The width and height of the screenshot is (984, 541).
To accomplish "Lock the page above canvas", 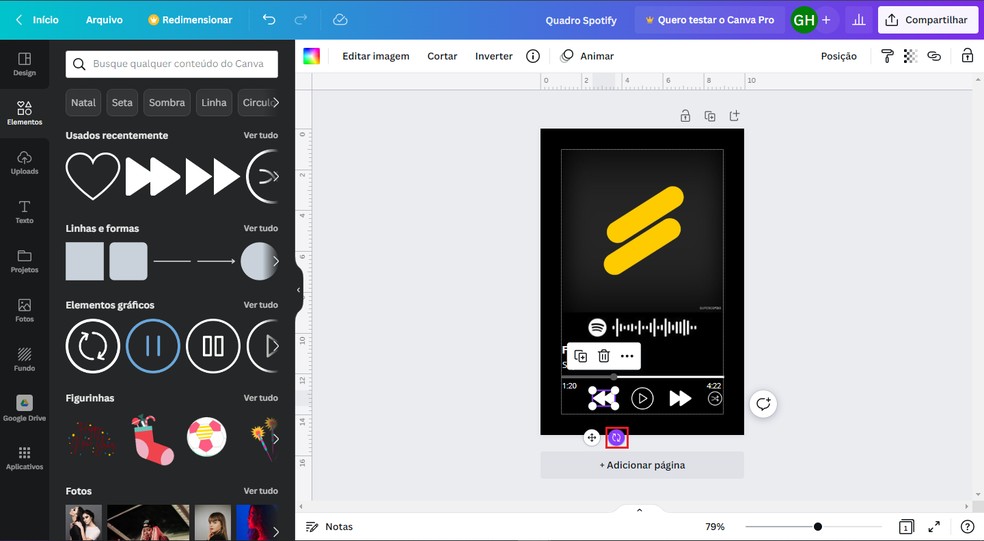I will click(x=685, y=116).
